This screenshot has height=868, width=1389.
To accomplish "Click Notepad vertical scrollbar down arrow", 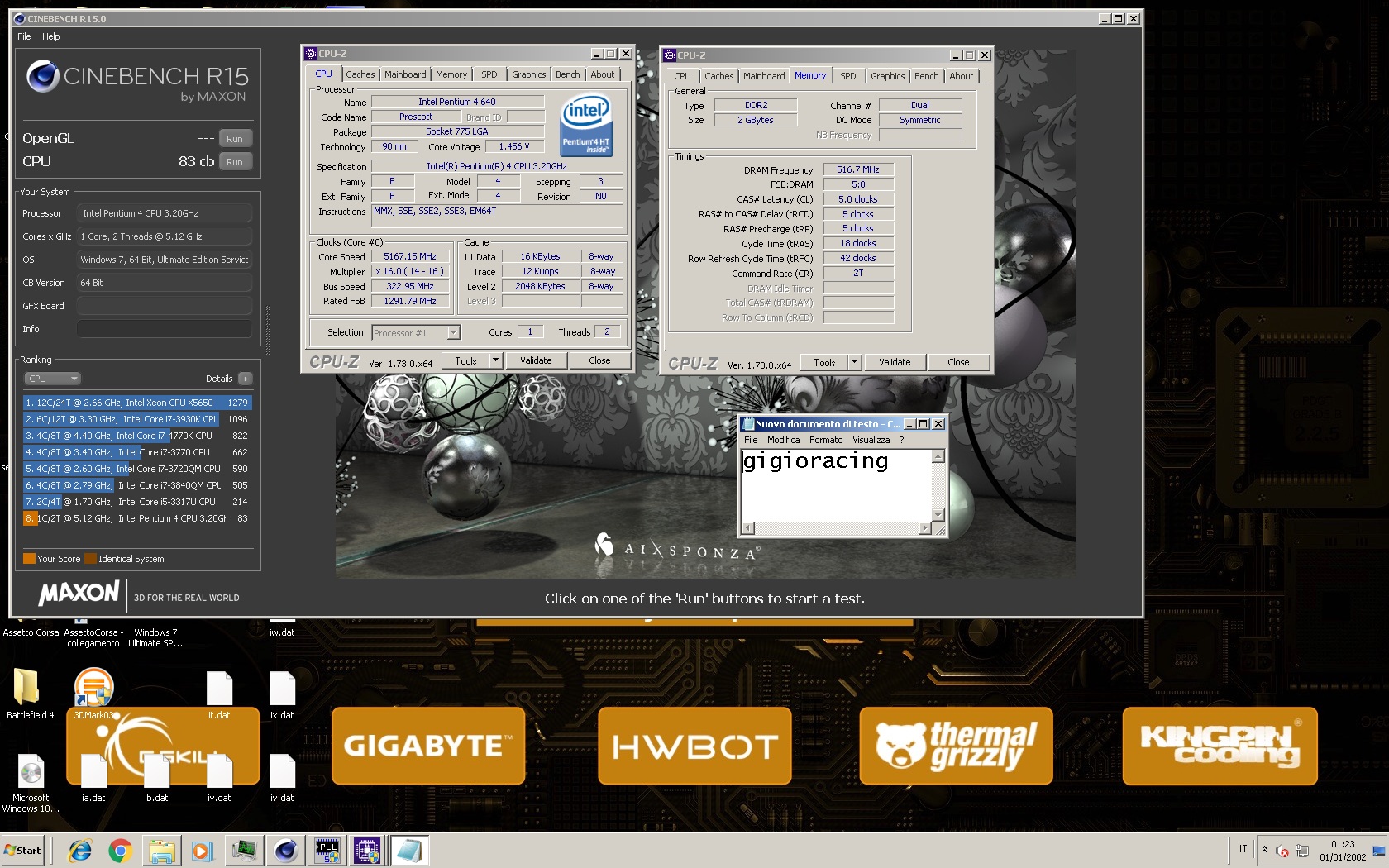I will click(938, 514).
